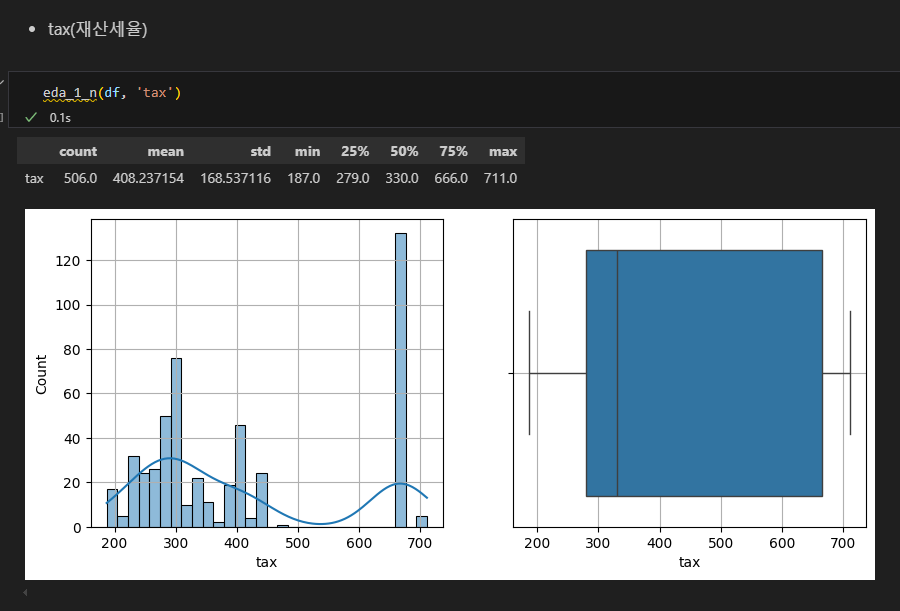900x611 pixels.
Task: Click the median value 330.0
Action: pyautogui.click(x=402, y=178)
